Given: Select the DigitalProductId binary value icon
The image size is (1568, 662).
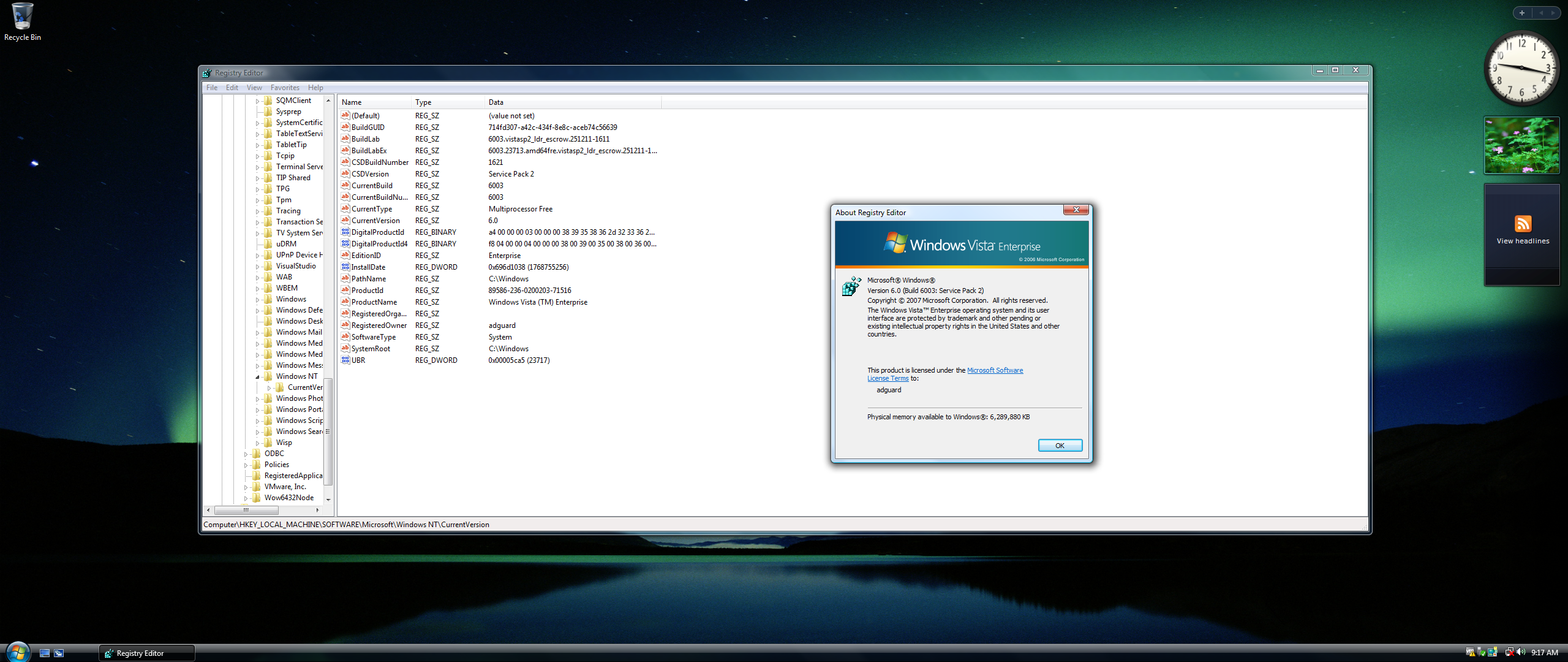Looking at the screenshot, I should tap(345, 232).
